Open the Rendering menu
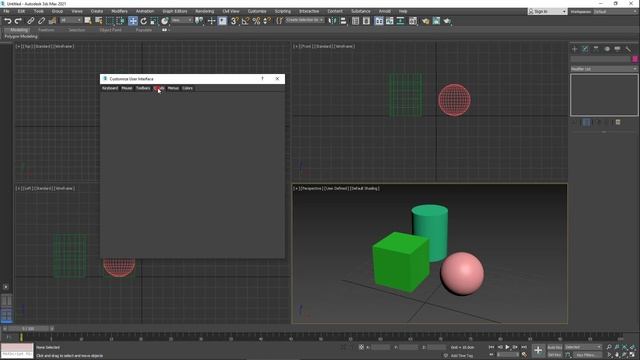Screen dimensions: 640x360 [x=204, y=11]
